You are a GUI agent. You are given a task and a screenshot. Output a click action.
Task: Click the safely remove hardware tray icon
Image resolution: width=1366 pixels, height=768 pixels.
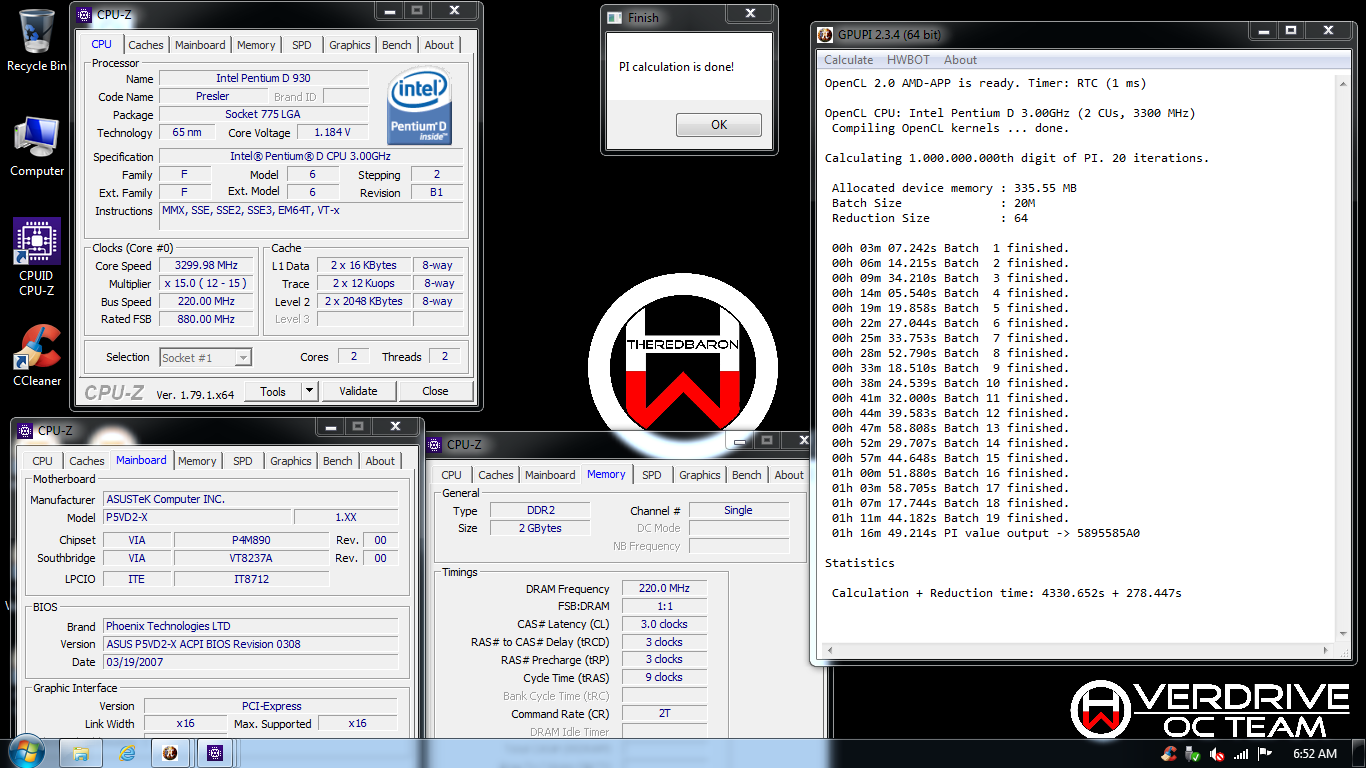tap(1193, 754)
